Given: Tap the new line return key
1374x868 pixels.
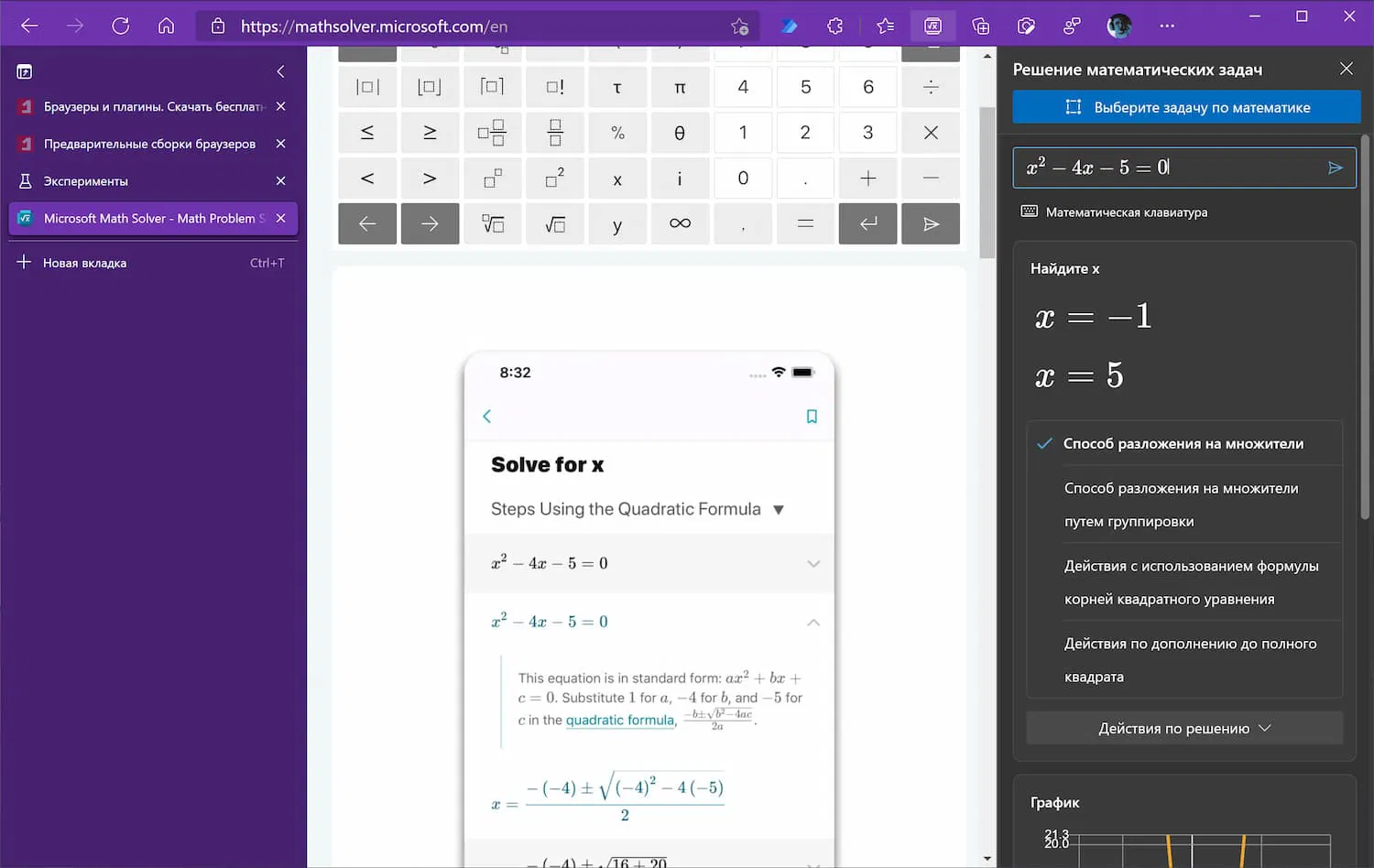Looking at the screenshot, I should click(x=867, y=224).
